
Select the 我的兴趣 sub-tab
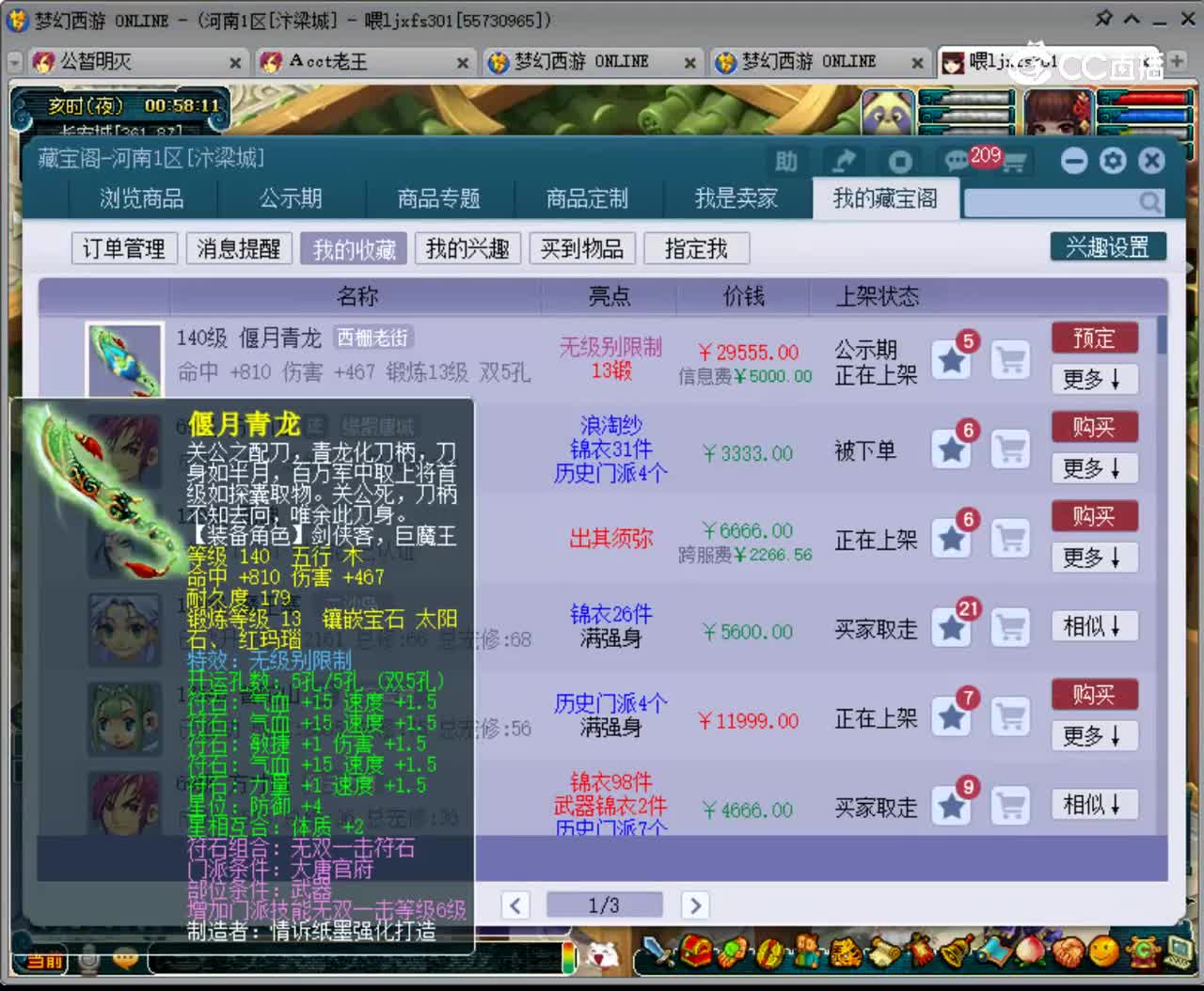pyautogui.click(x=467, y=248)
